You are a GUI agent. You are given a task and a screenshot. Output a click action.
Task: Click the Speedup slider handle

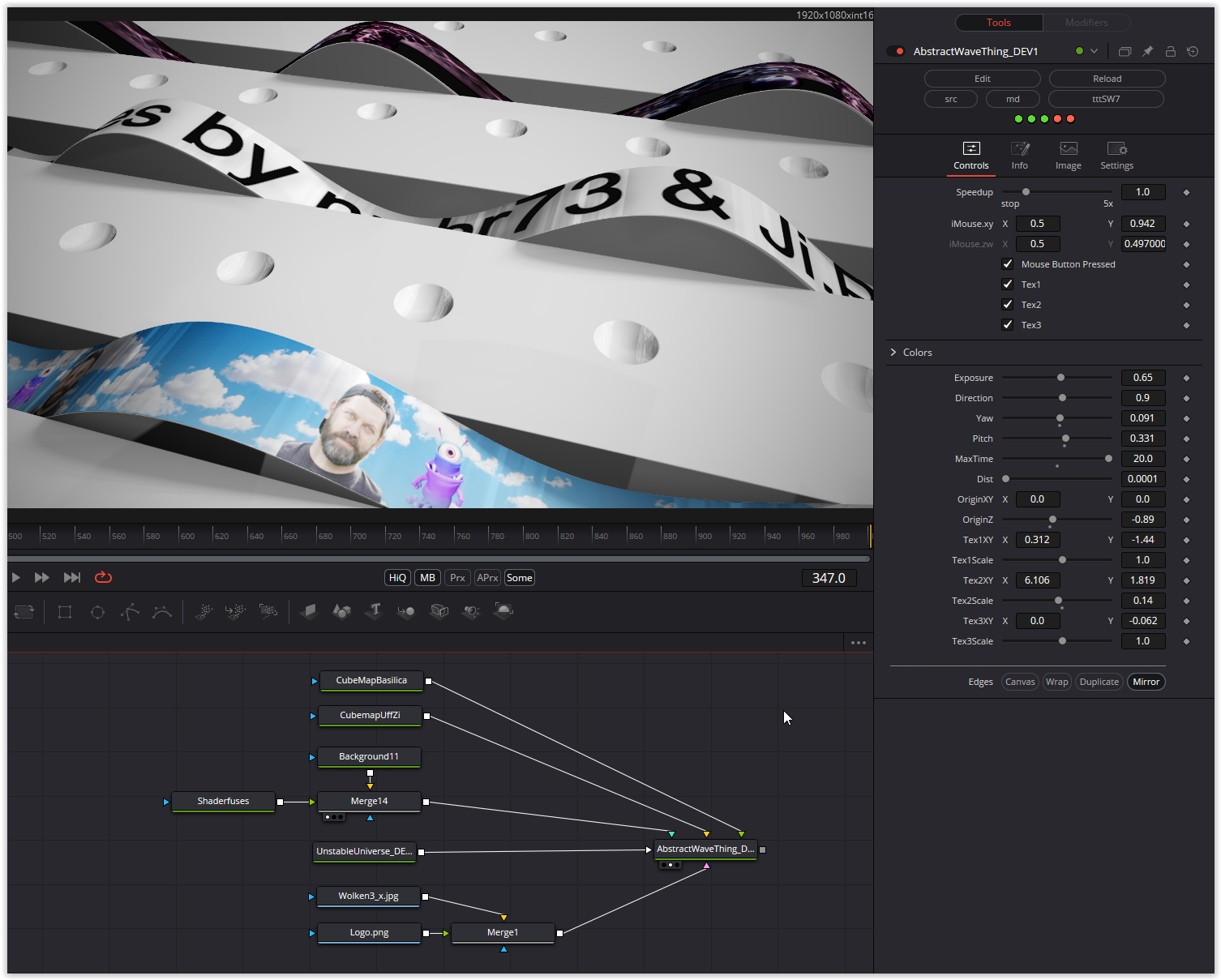point(1026,192)
